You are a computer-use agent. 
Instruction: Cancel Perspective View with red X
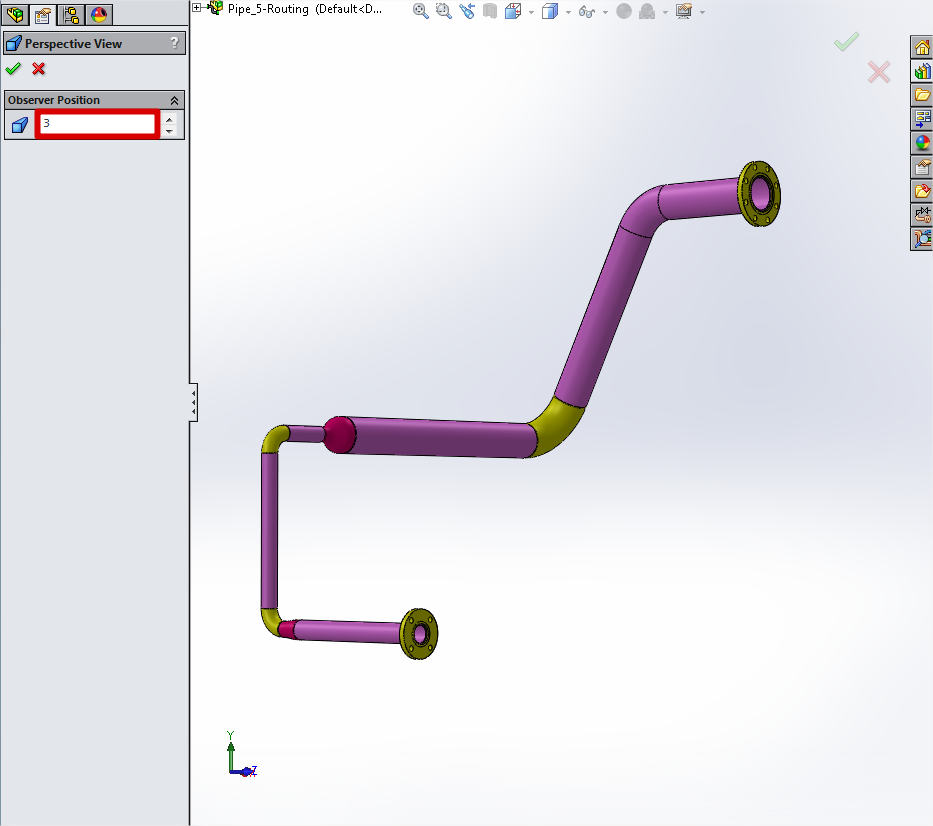coord(39,69)
